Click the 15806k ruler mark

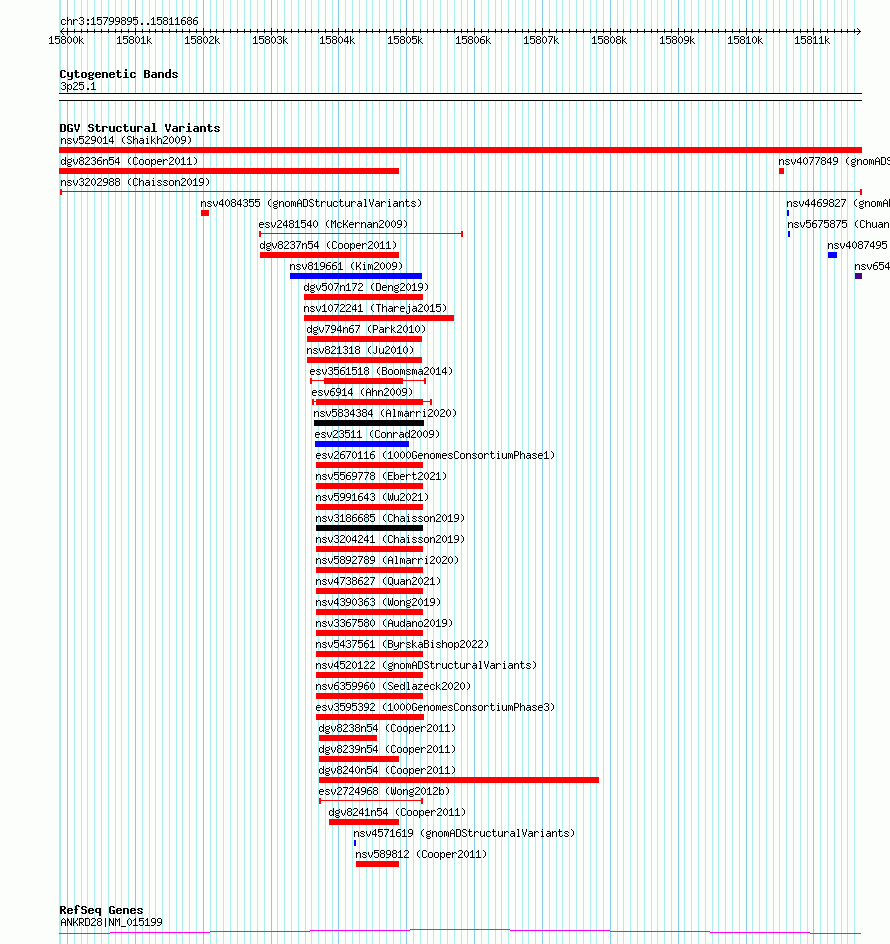(x=473, y=40)
